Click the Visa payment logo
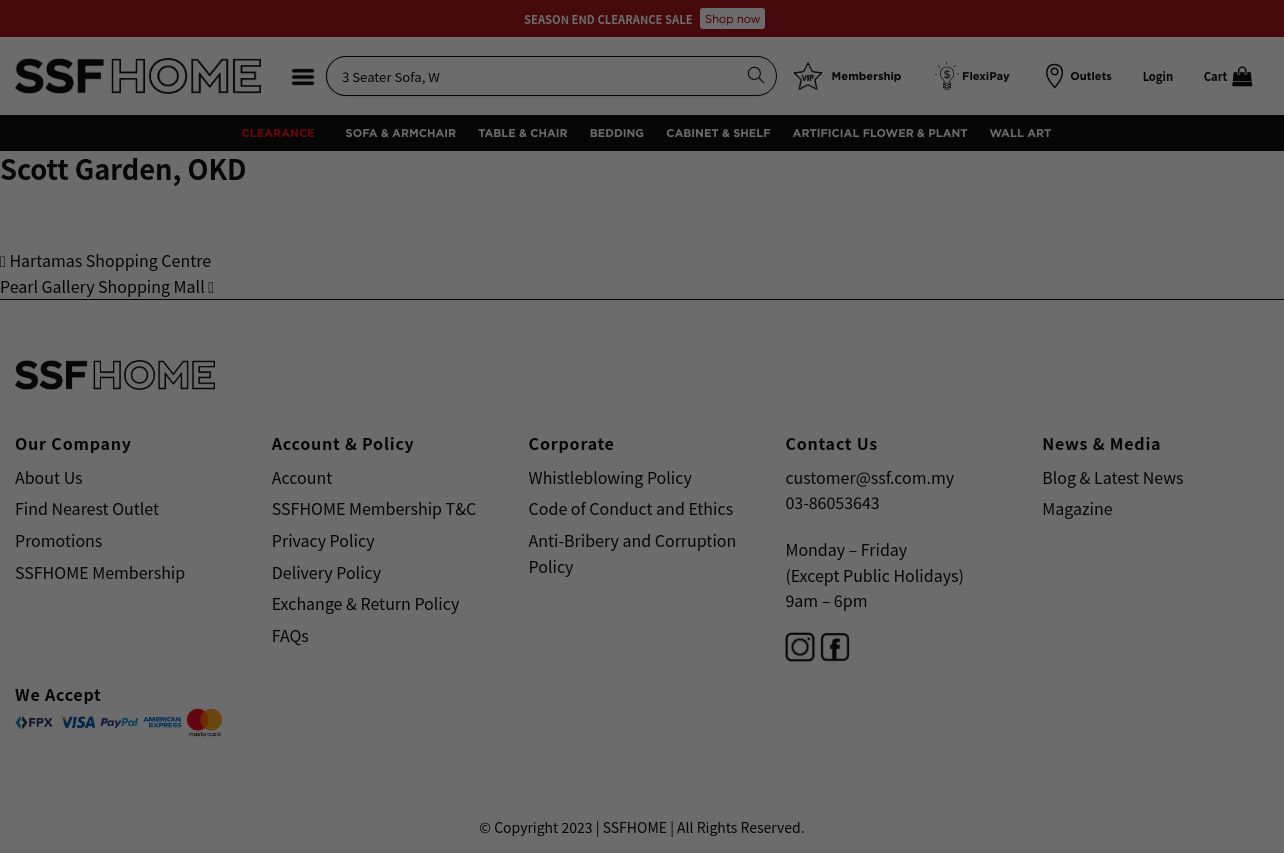1284x853 pixels. pyautogui.click(x=78, y=722)
